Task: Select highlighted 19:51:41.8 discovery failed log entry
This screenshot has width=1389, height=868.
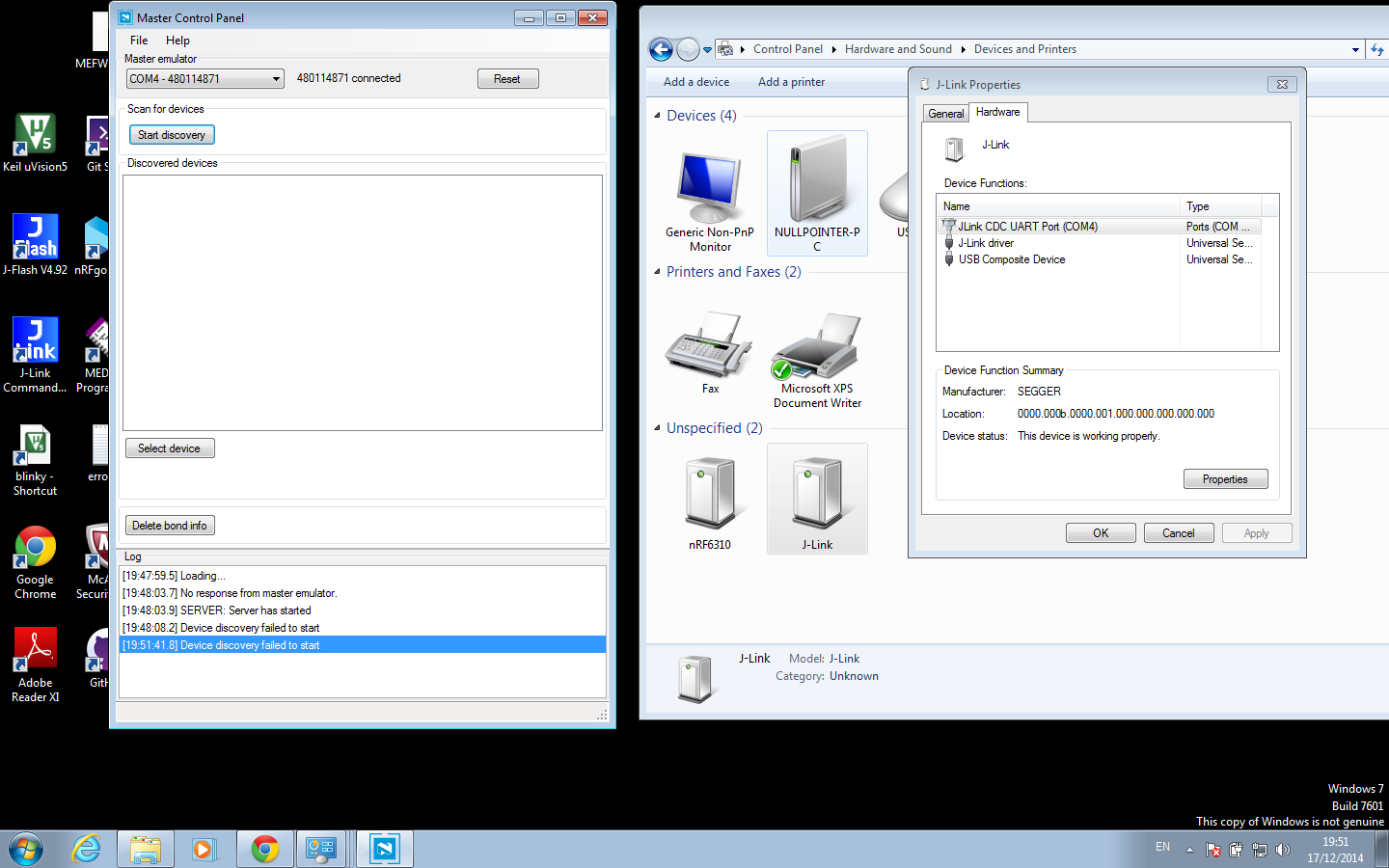Action: (x=363, y=645)
